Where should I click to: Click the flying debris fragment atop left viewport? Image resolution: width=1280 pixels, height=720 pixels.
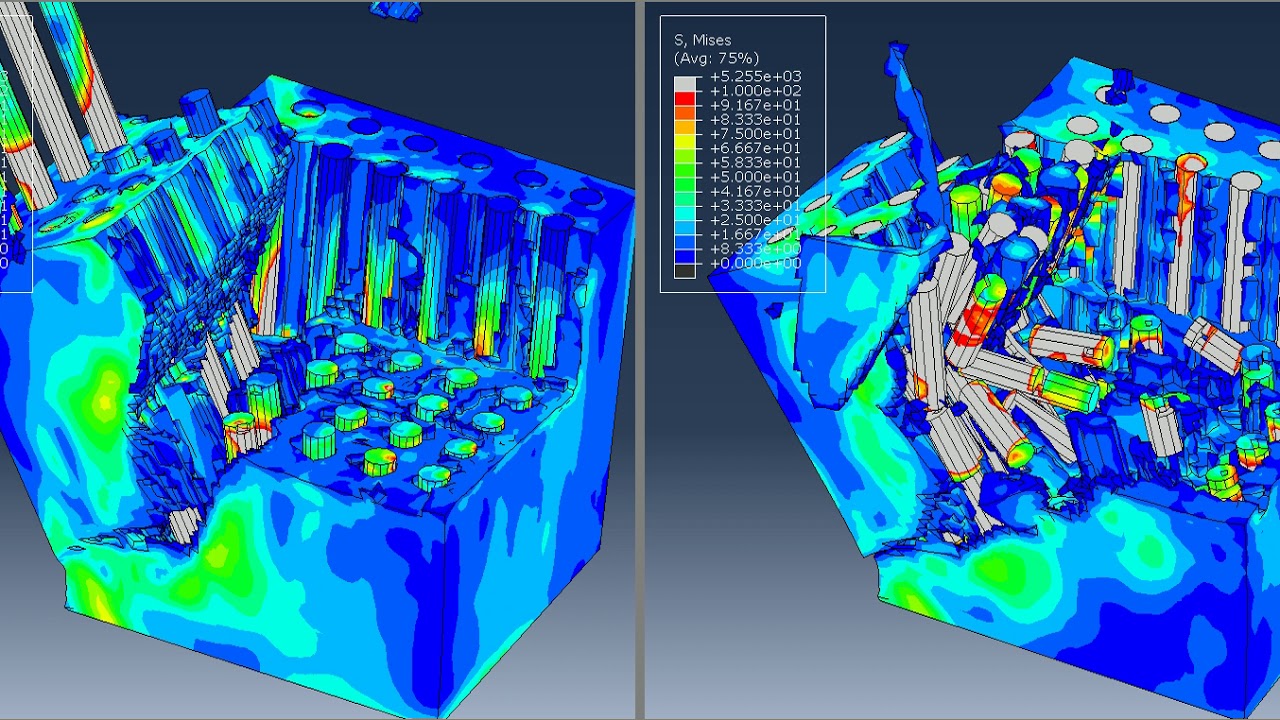coord(395,10)
